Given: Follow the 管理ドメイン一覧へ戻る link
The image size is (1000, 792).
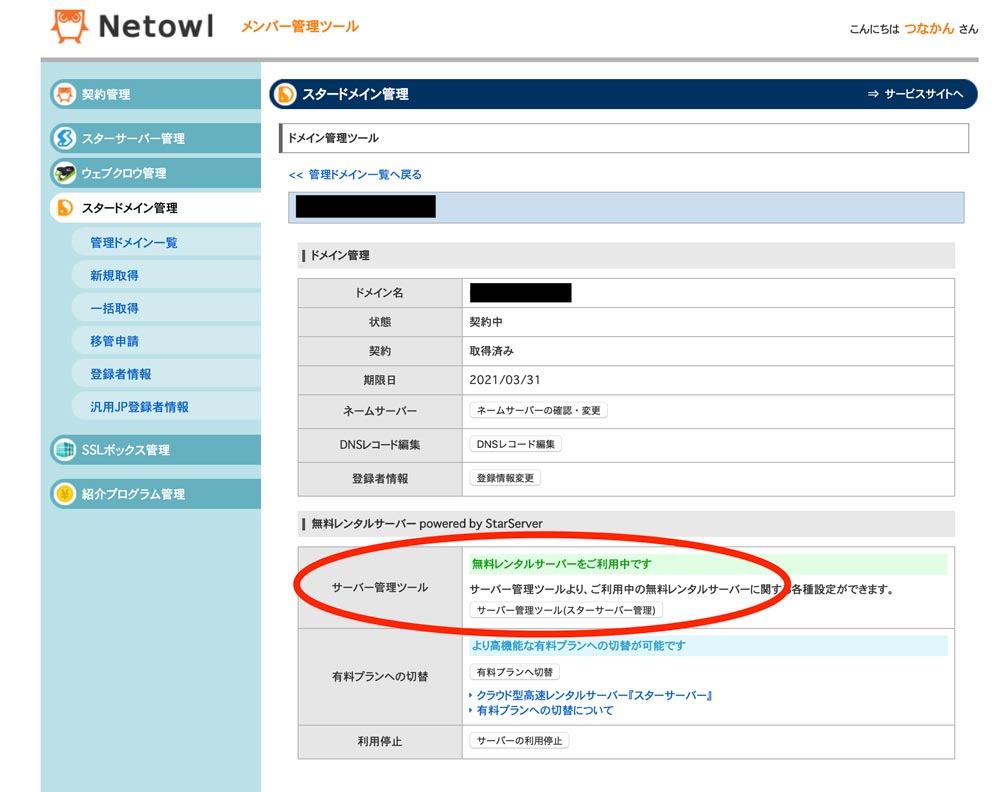Looking at the screenshot, I should (x=355, y=174).
